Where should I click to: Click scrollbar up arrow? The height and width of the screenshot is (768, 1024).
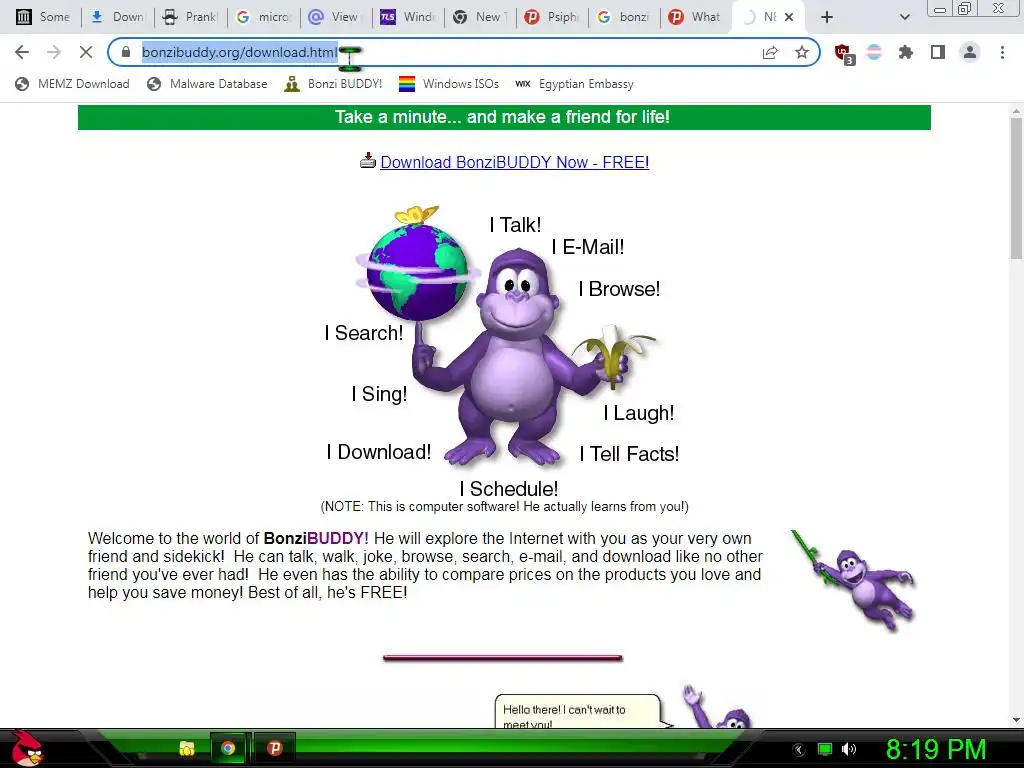click(1016, 111)
